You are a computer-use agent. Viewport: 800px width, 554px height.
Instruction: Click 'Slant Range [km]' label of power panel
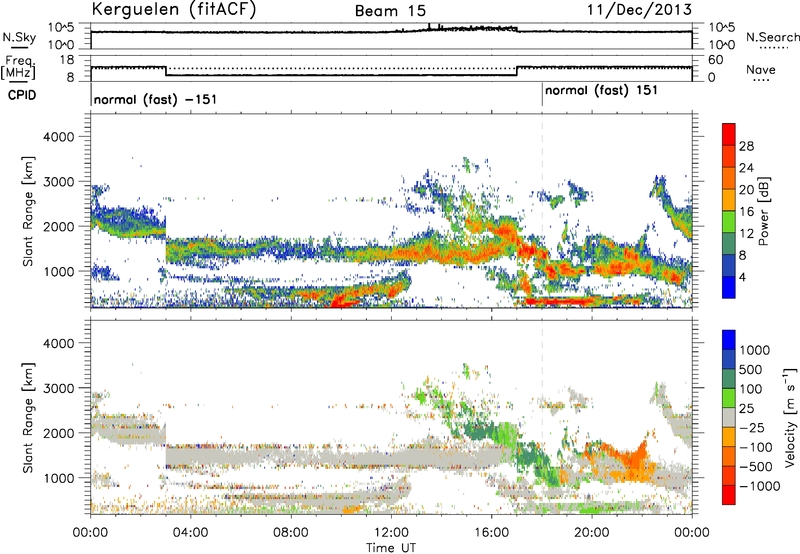pos(28,211)
